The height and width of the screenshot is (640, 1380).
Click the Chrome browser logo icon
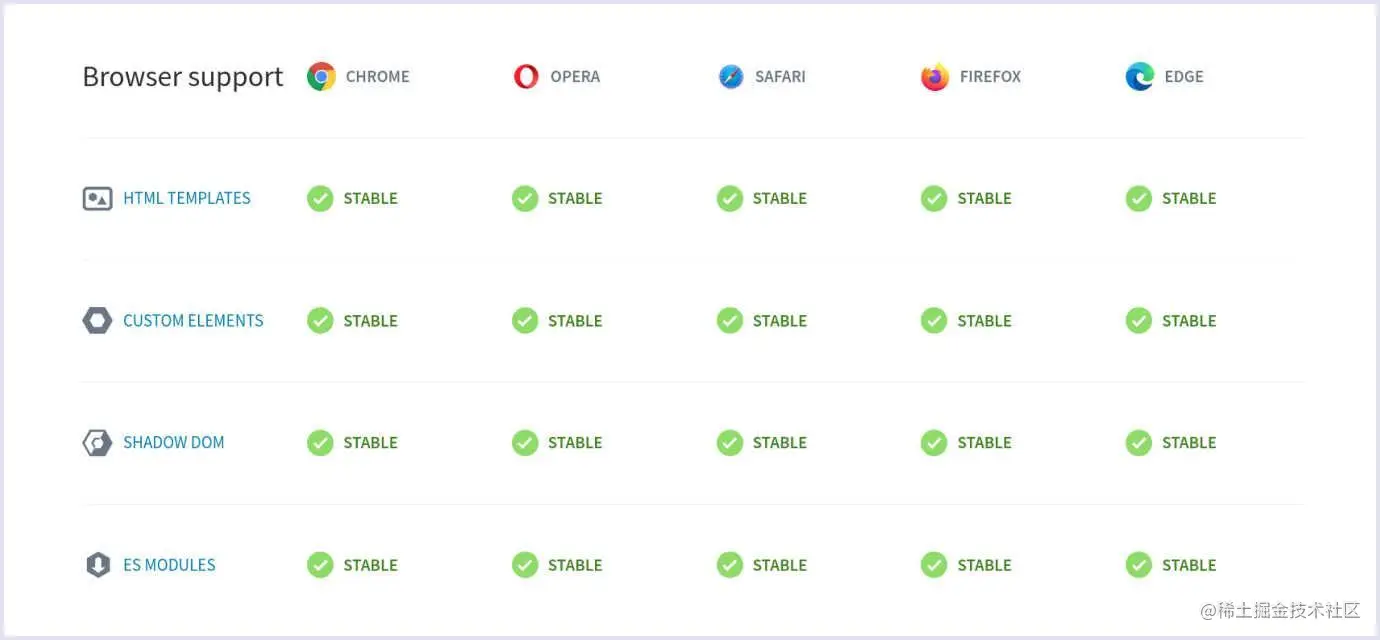pos(321,76)
